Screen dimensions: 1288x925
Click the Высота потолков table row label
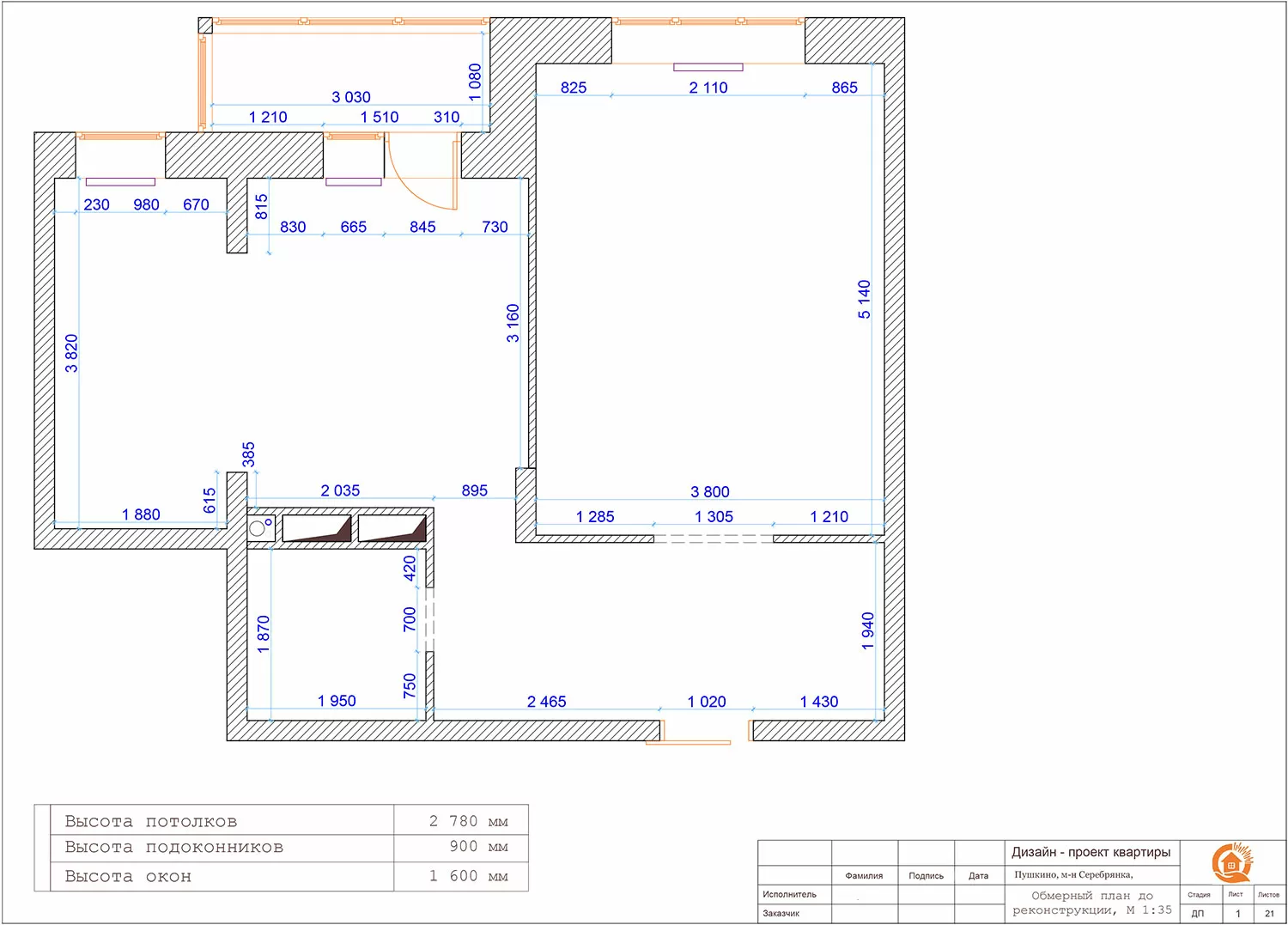point(151,822)
